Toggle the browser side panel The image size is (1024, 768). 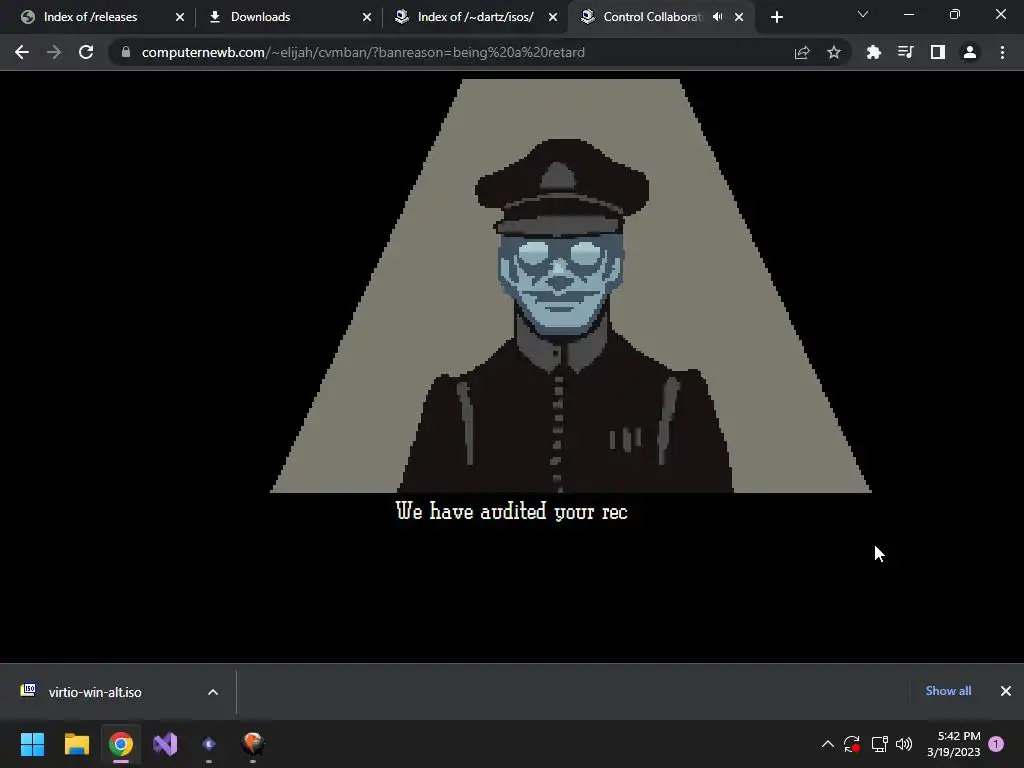click(x=937, y=52)
